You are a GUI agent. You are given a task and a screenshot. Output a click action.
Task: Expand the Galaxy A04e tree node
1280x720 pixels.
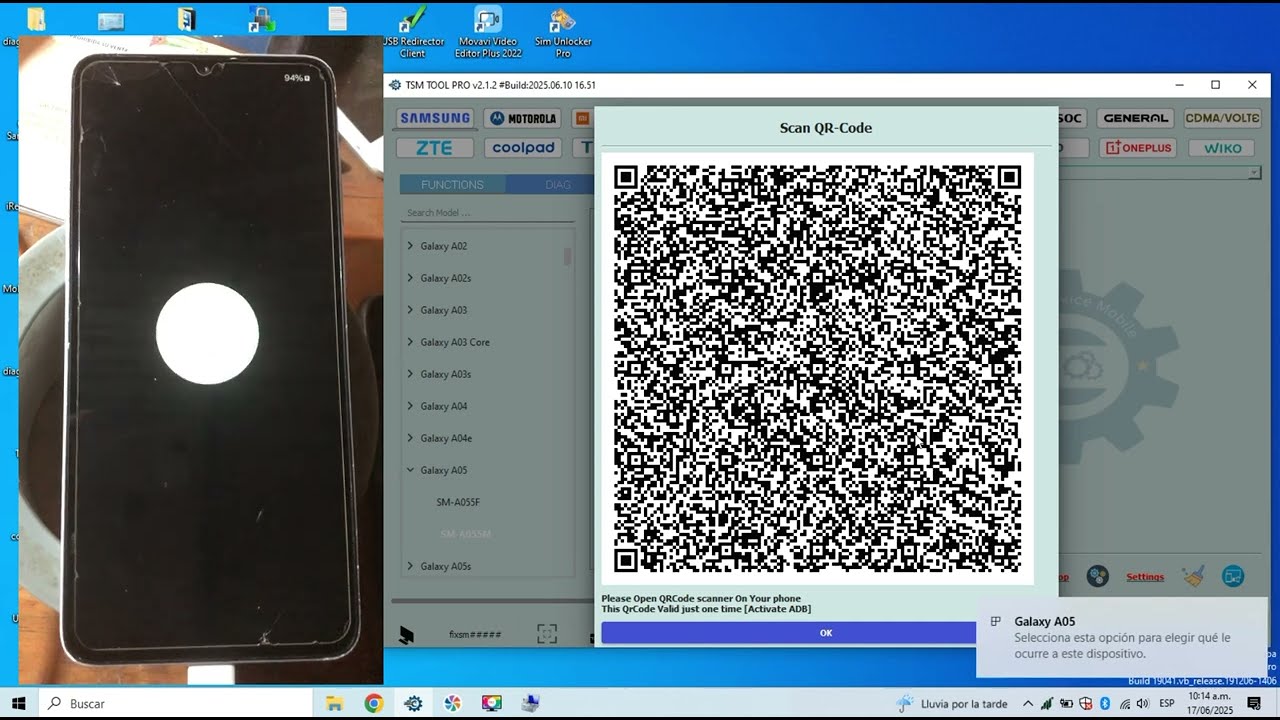pyautogui.click(x=410, y=438)
